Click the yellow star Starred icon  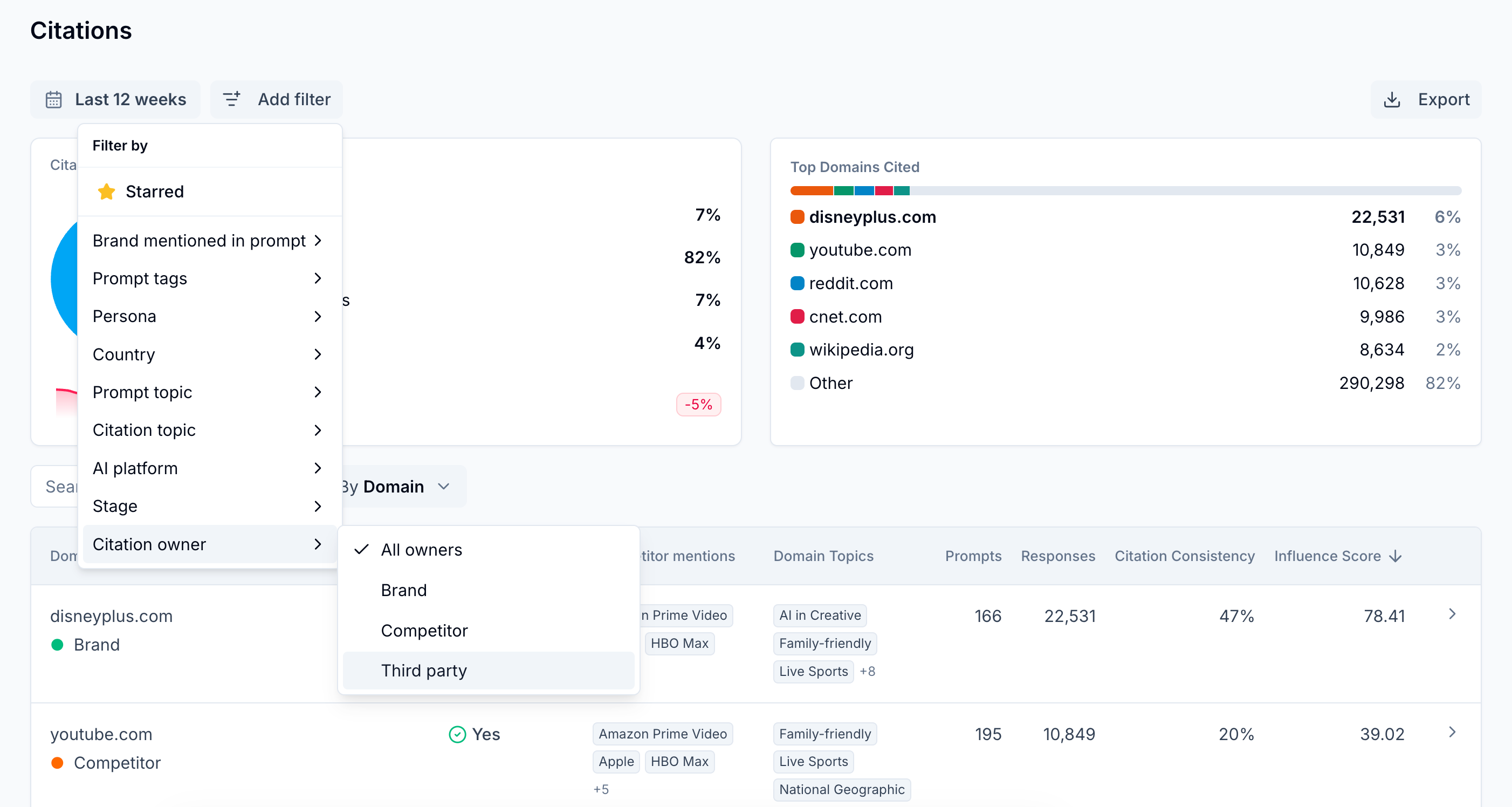pyautogui.click(x=106, y=192)
